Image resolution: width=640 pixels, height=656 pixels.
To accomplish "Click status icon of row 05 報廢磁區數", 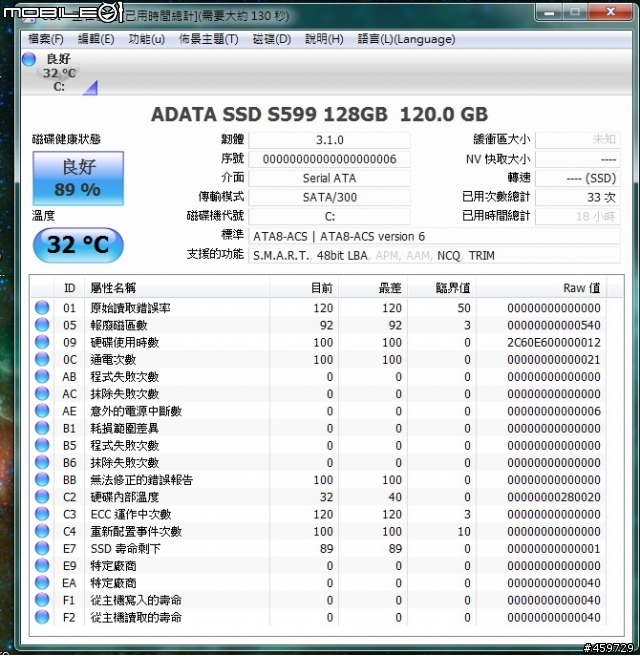I will (42, 325).
